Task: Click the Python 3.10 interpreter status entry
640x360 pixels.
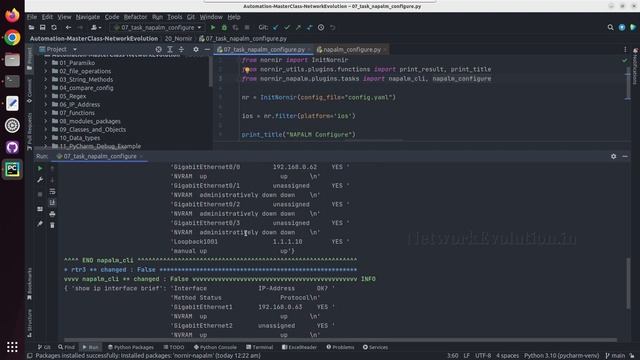Action: coord(561,356)
